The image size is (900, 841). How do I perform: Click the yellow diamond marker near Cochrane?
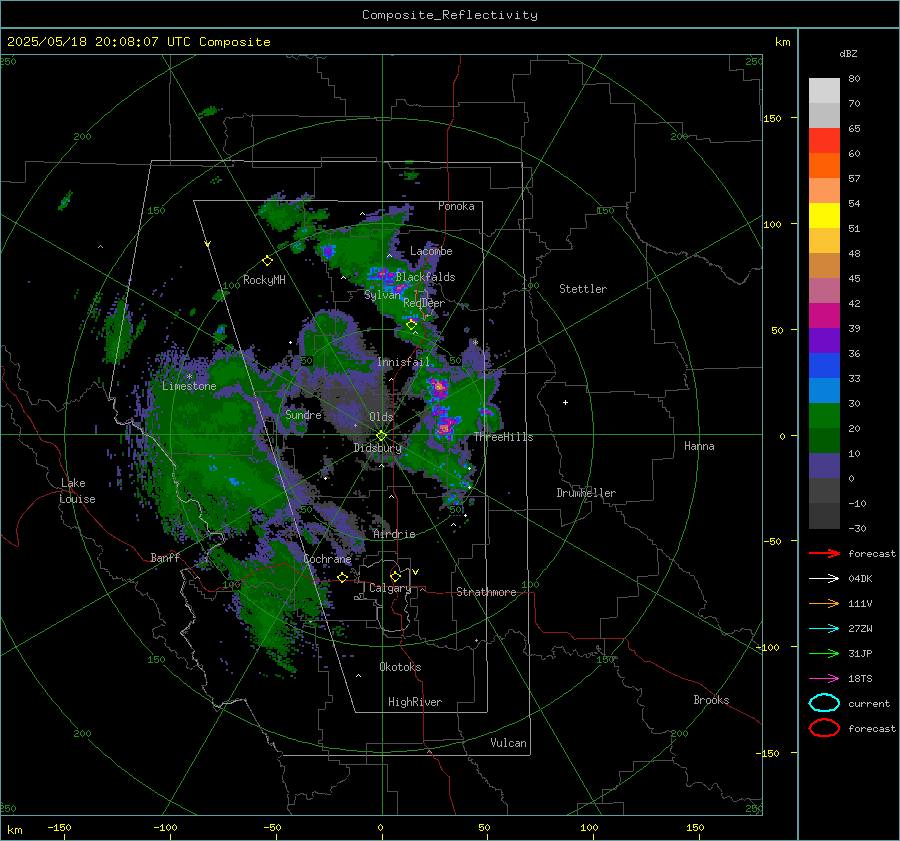(342, 578)
